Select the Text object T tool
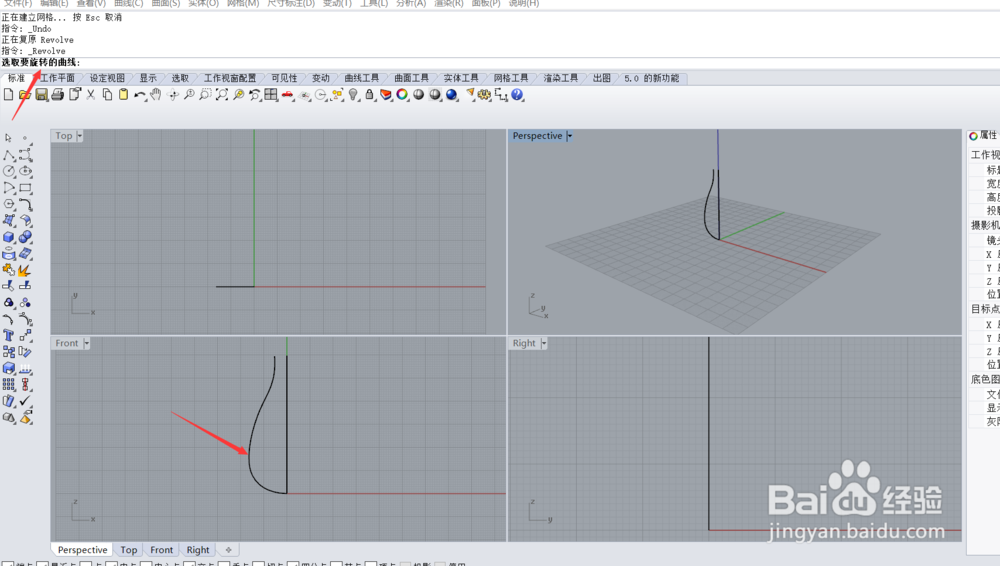 [9, 336]
